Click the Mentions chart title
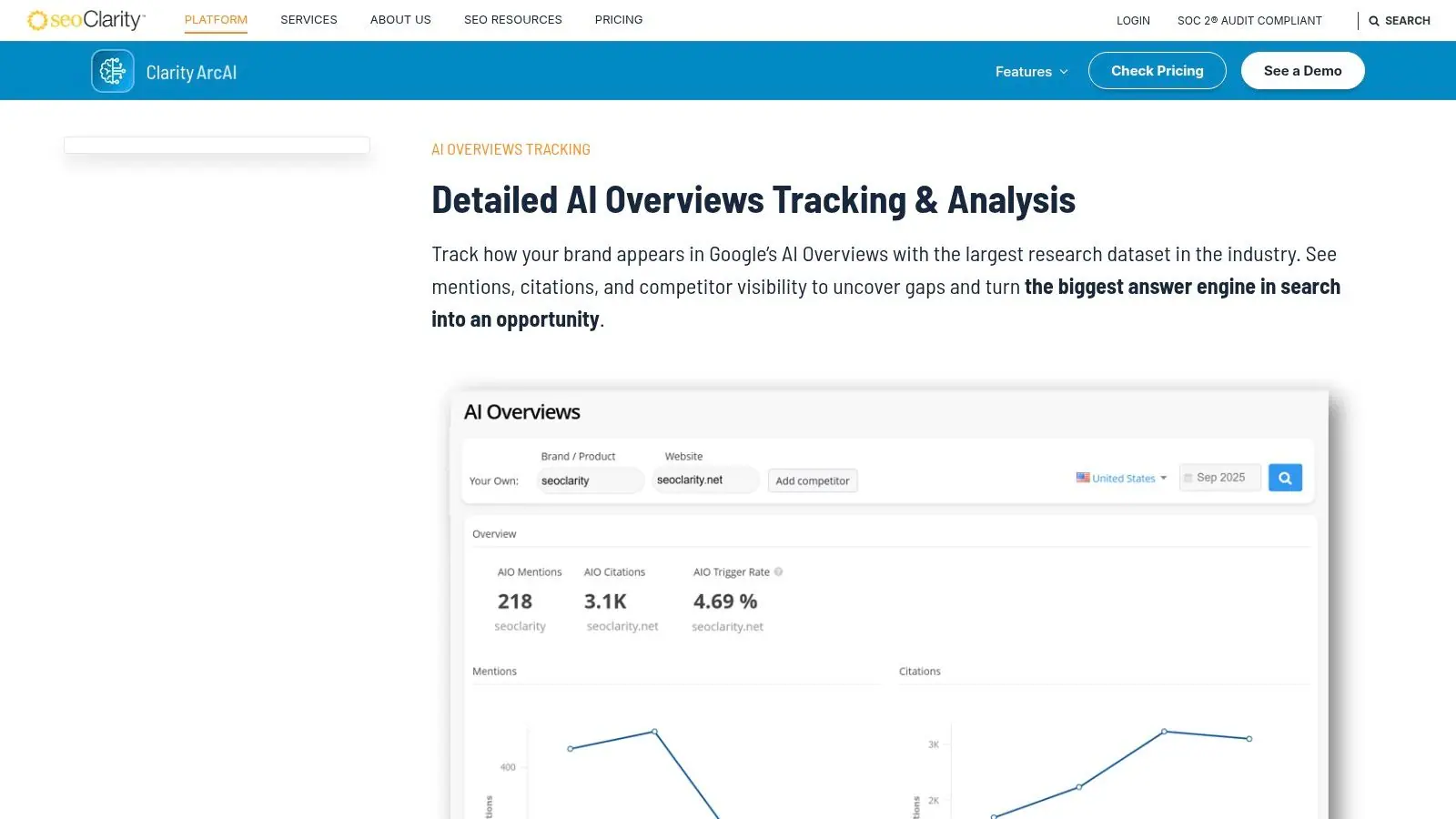Screen dimensions: 1456x819 (494, 672)
